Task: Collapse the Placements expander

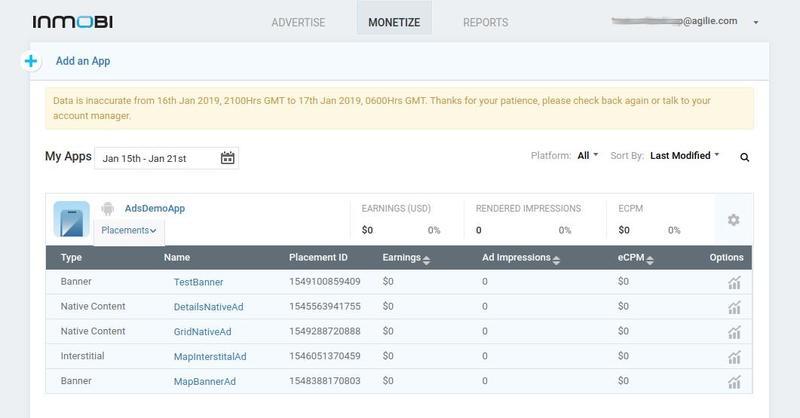Action: coord(129,231)
